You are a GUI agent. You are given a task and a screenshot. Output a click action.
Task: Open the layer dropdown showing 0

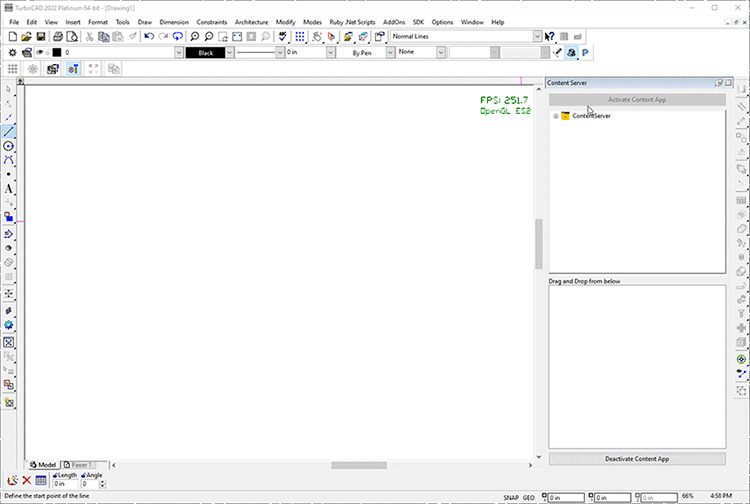pos(179,53)
